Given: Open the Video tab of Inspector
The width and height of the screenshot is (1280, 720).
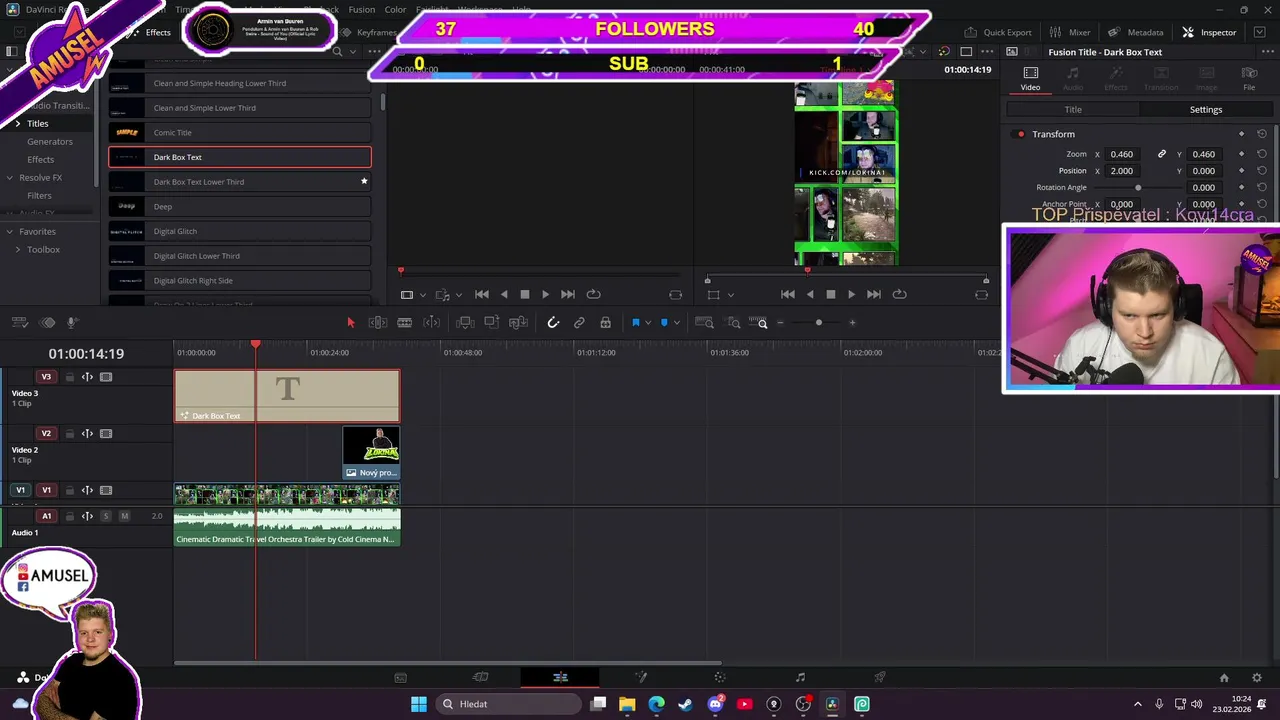Looking at the screenshot, I should click(1030, 78).
